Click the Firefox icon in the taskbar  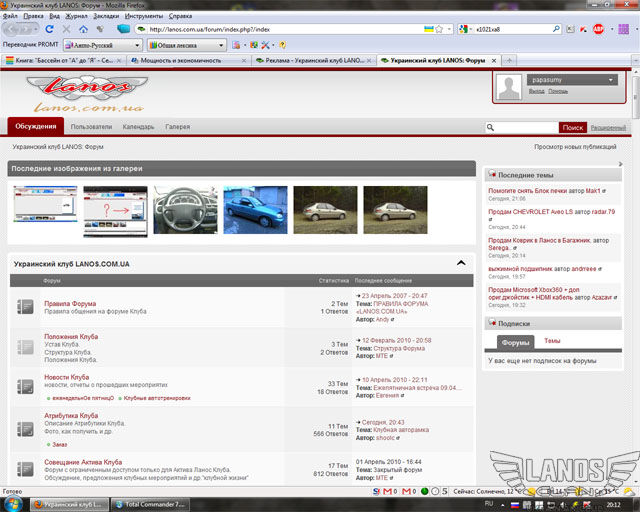tap(37, 504)
